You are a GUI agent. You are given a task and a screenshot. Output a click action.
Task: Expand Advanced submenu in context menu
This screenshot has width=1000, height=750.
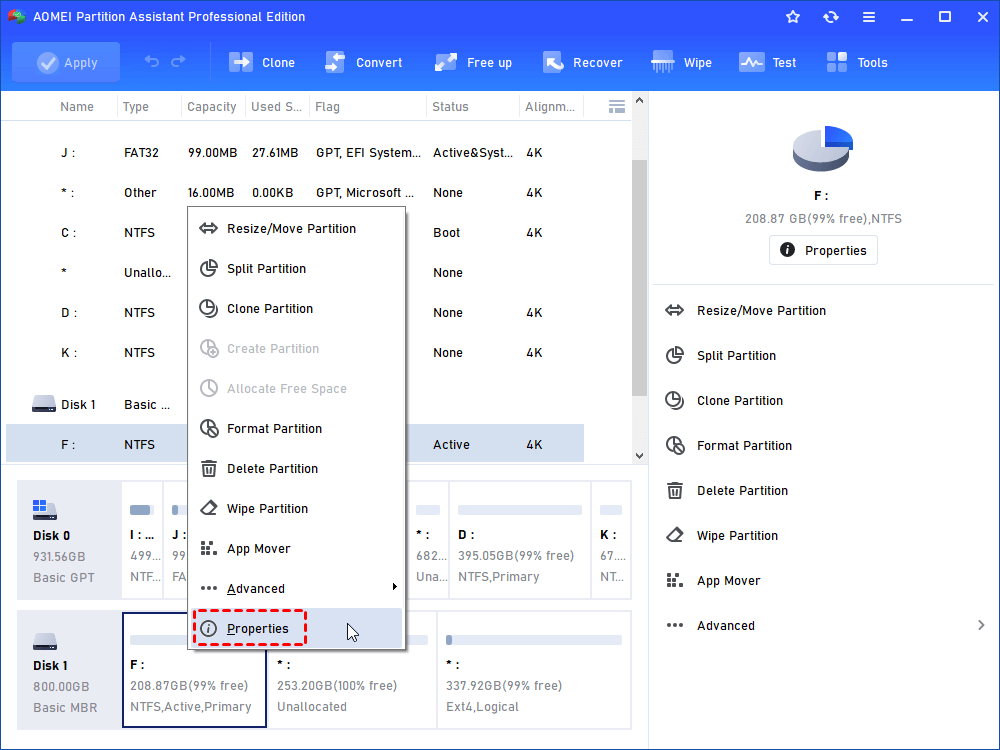(x=297, y=589)
